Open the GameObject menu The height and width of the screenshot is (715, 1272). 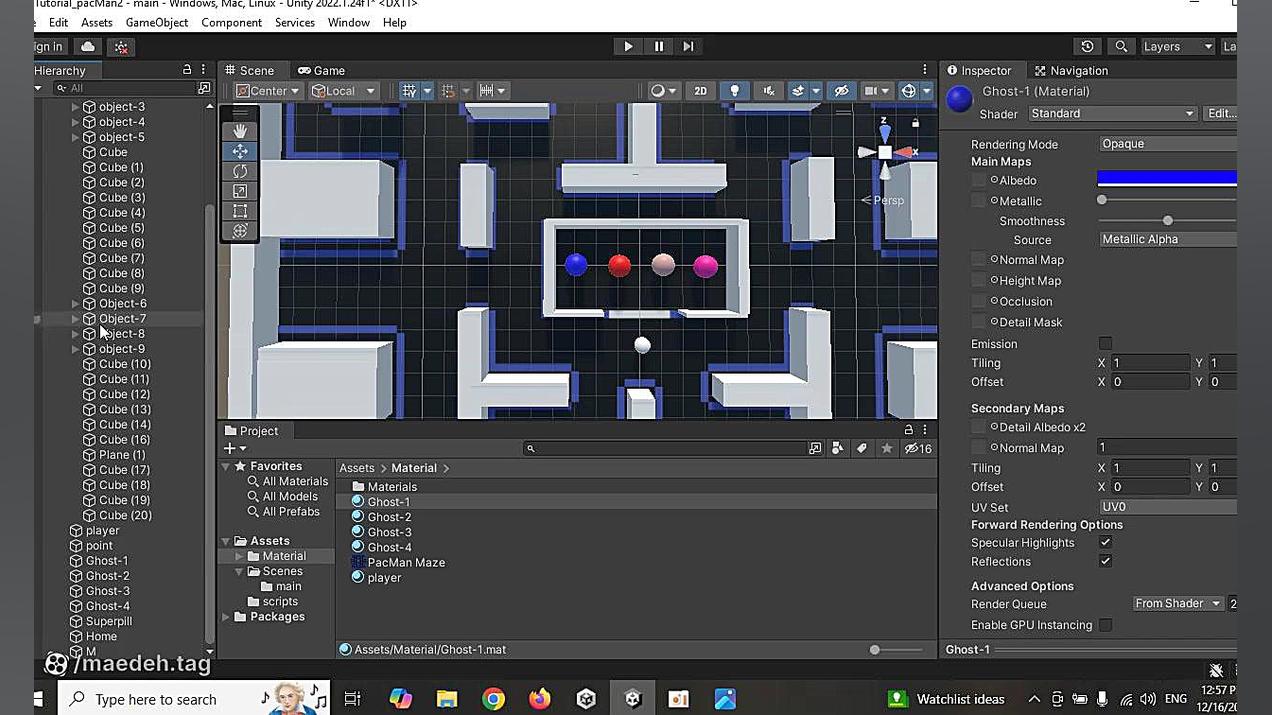157,22
